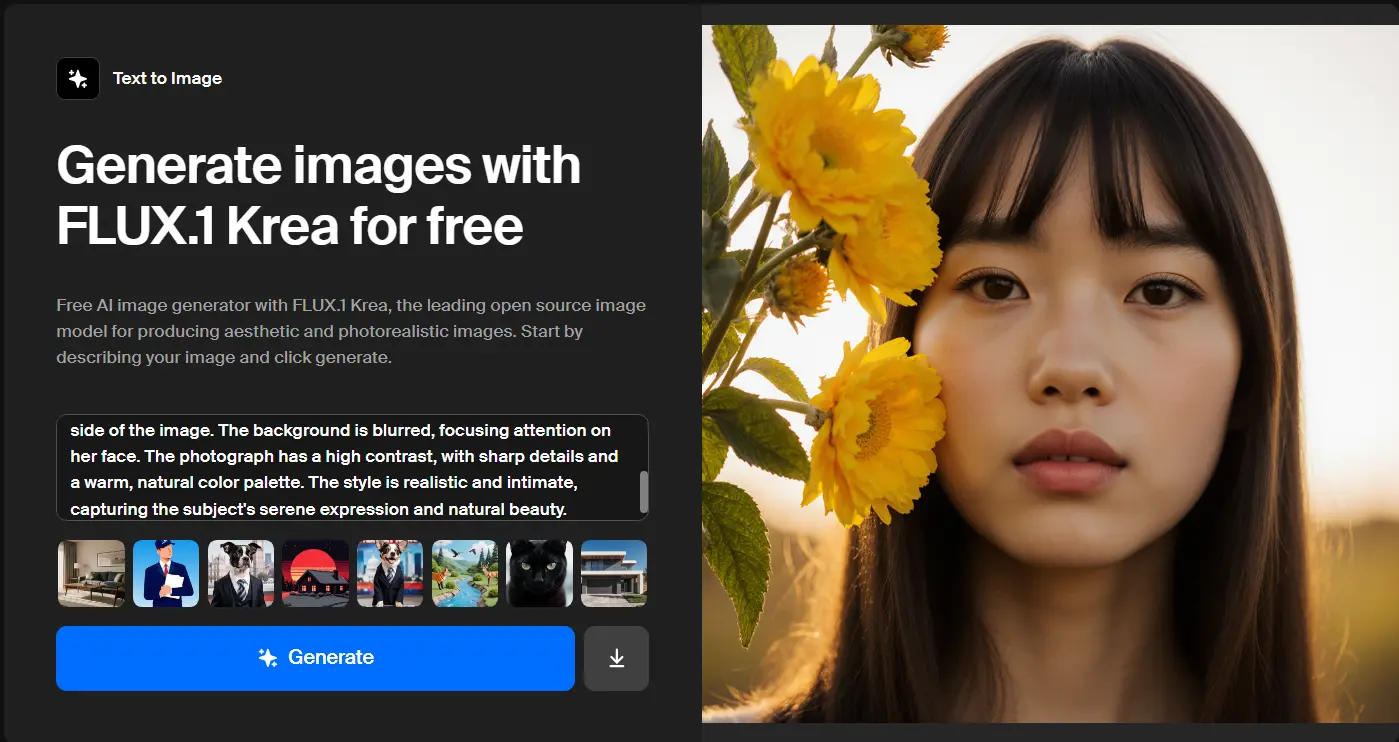This screenshot has width=1399, height=742.
Task: Choose the red sunset house illustration example
Action: (315, 573)
